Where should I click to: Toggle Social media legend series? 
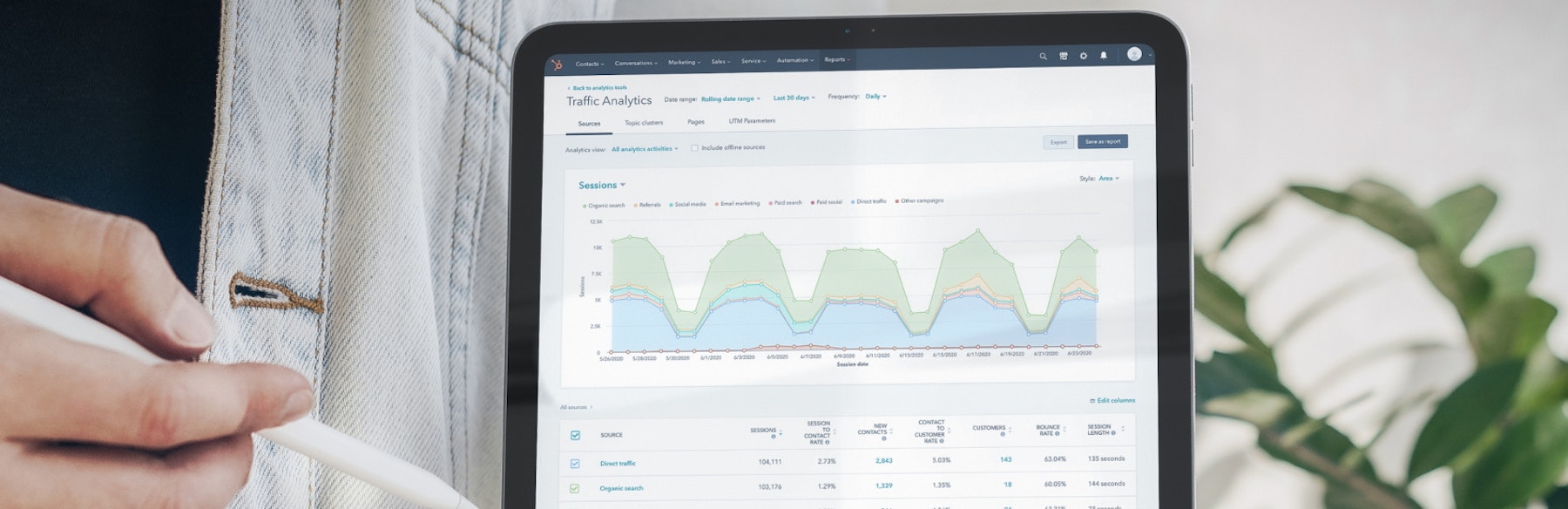click(687, 204)
